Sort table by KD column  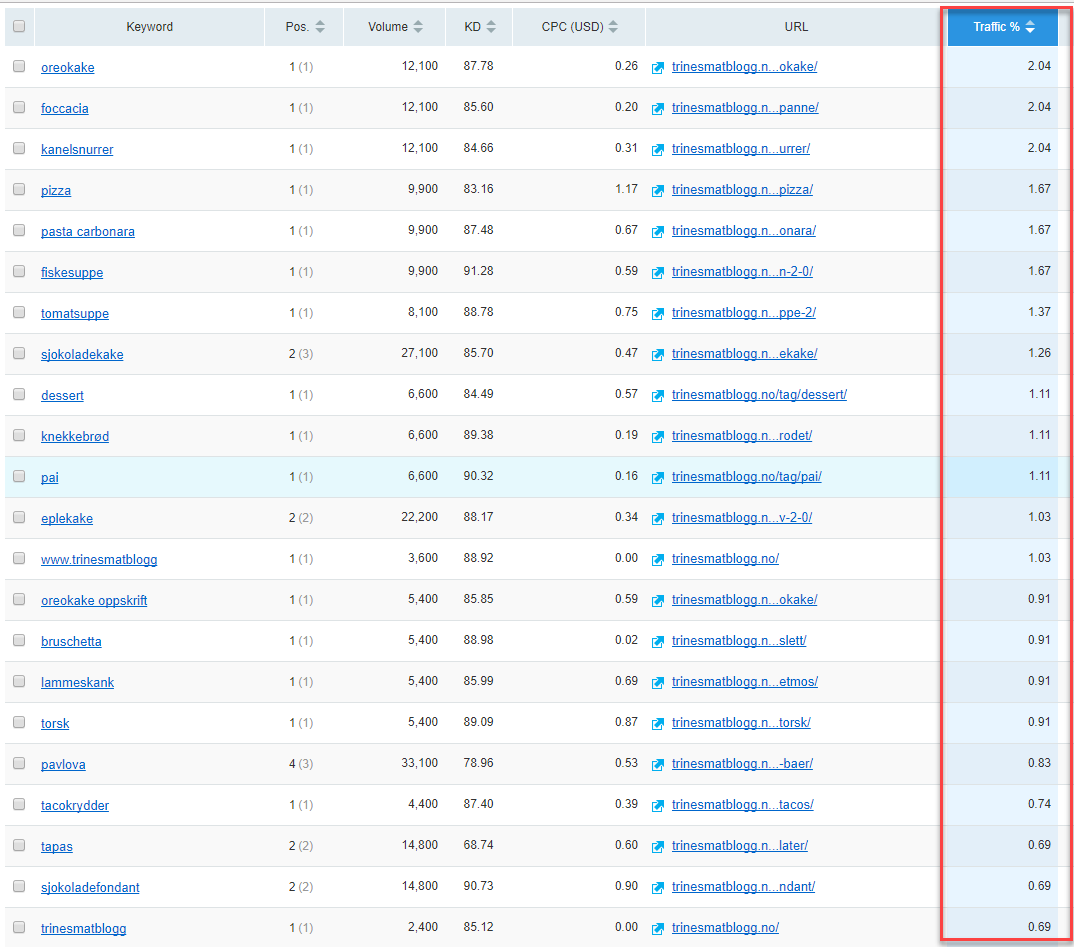tap(479, 27)
